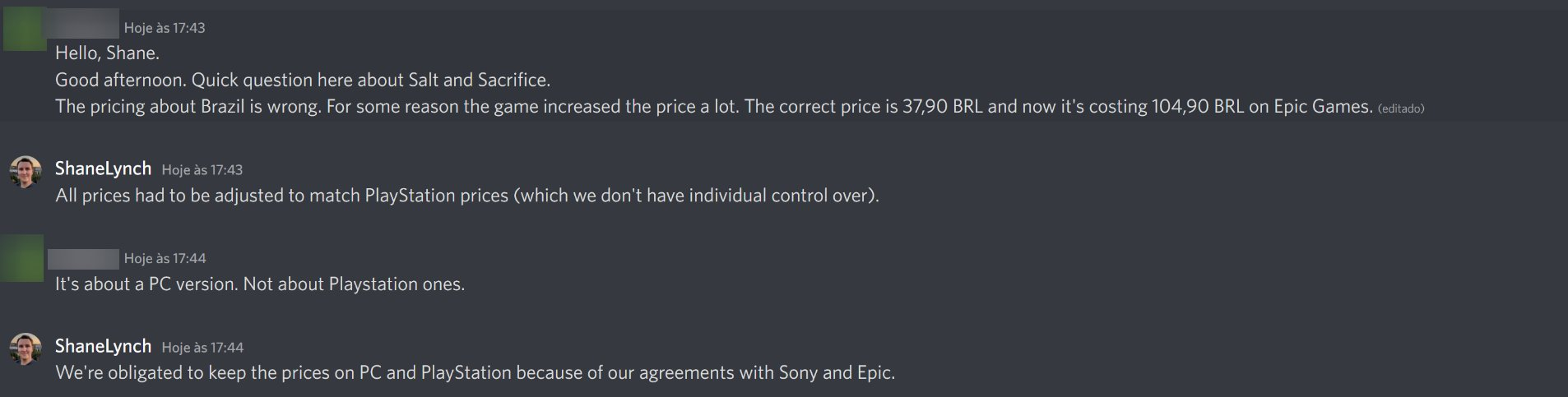This screenshot has height=397, width=1568.
Task: Click the blurred username above "Hello, Shane."
Action: (83, 25)
